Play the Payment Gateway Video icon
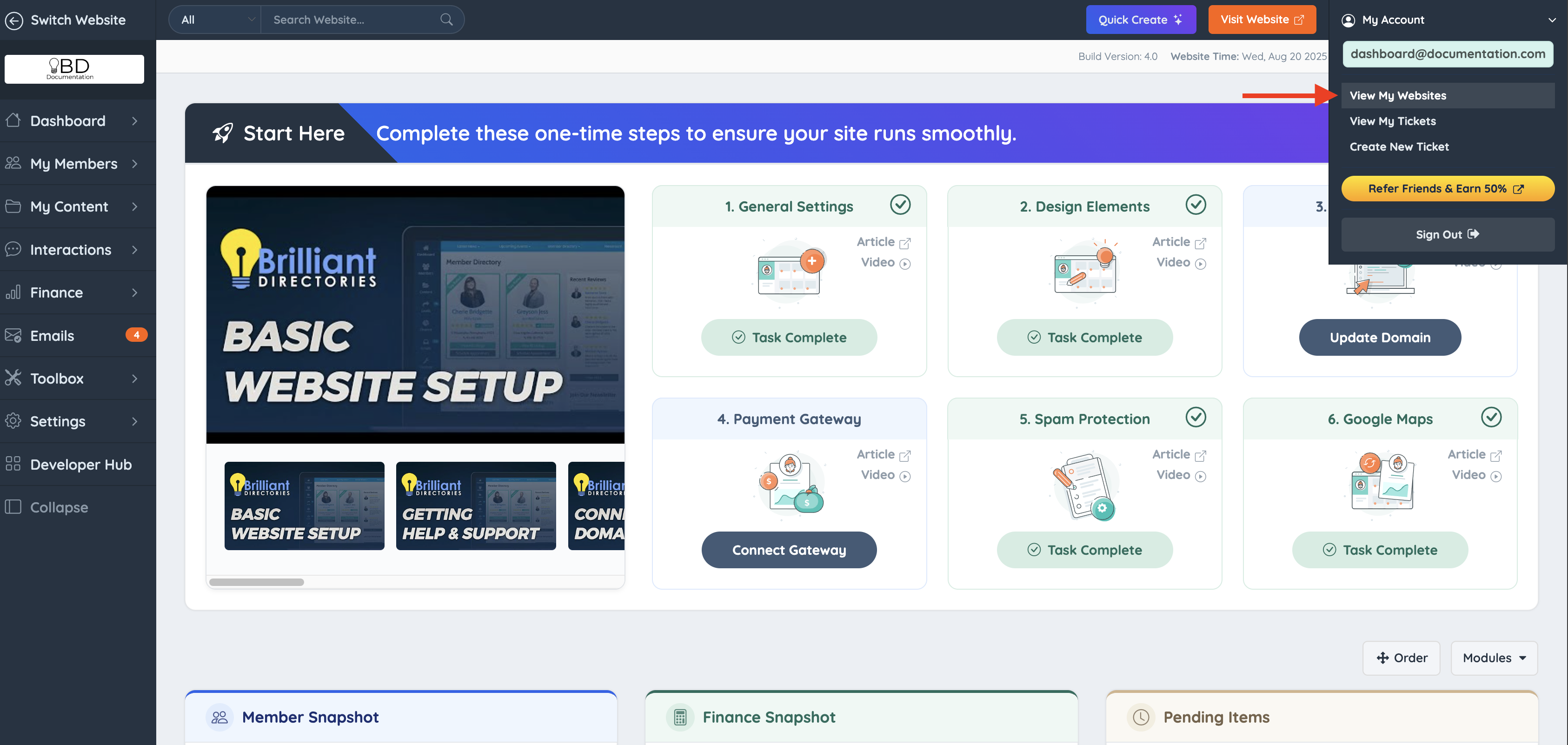The image size is (1568, 745). coord(904,476)
